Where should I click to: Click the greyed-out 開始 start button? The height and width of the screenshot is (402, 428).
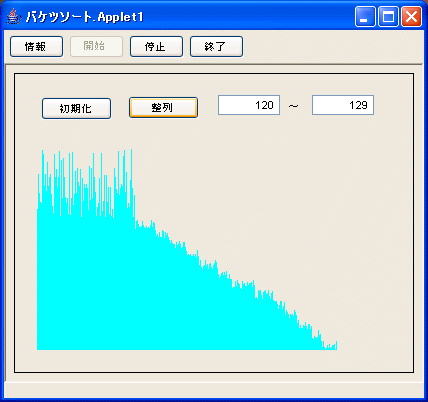96,47
